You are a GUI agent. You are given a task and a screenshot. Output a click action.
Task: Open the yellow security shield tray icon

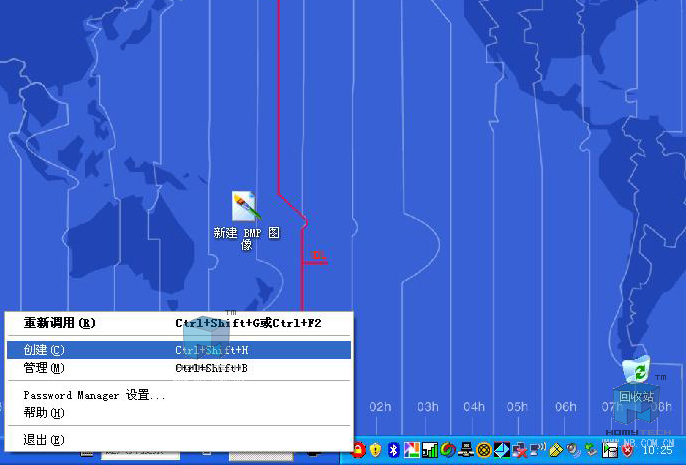tap(376, 451)
